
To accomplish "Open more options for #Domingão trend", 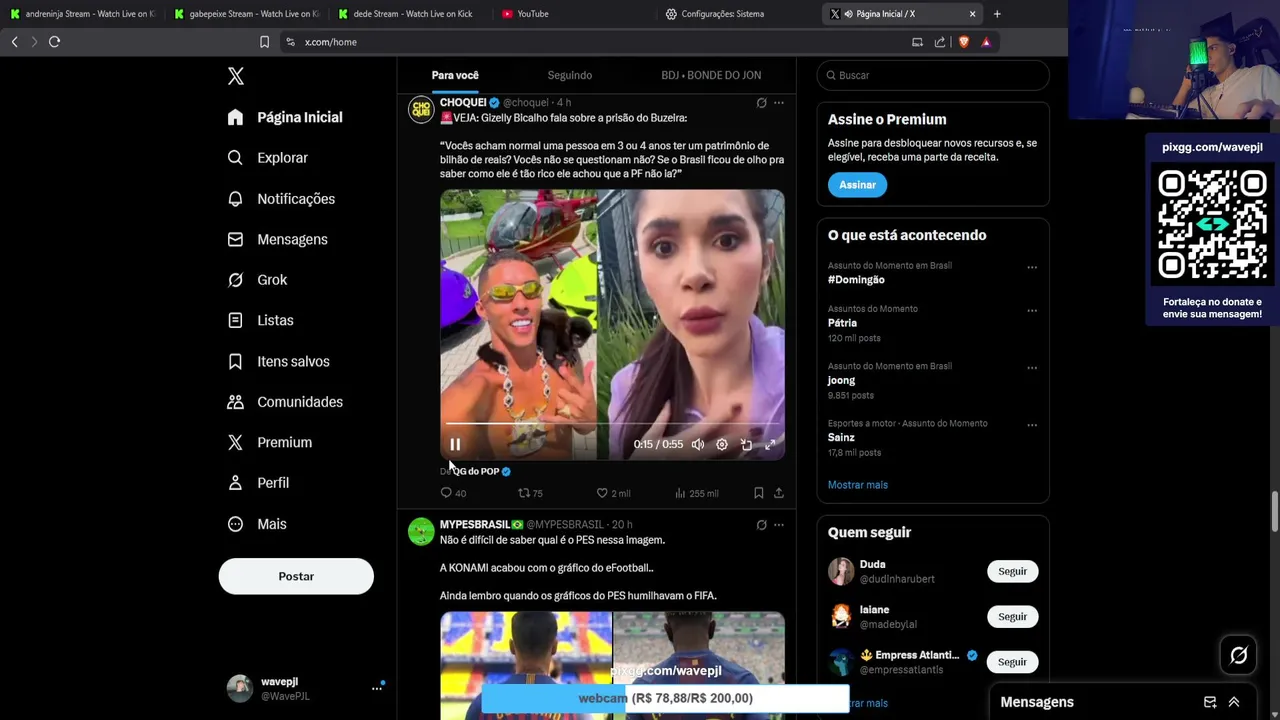I will (x=1032, y=267).
